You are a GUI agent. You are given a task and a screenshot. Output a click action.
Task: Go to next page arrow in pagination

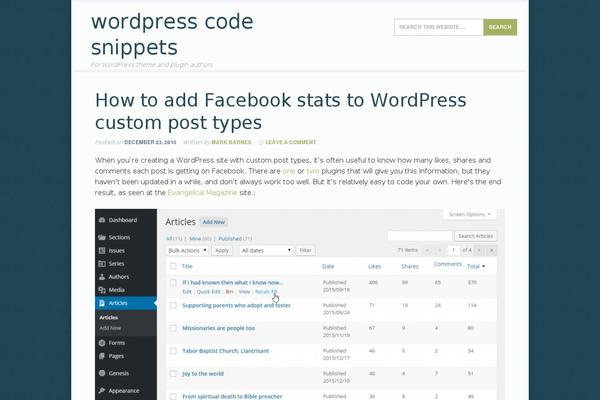click(x=479, y=250)
